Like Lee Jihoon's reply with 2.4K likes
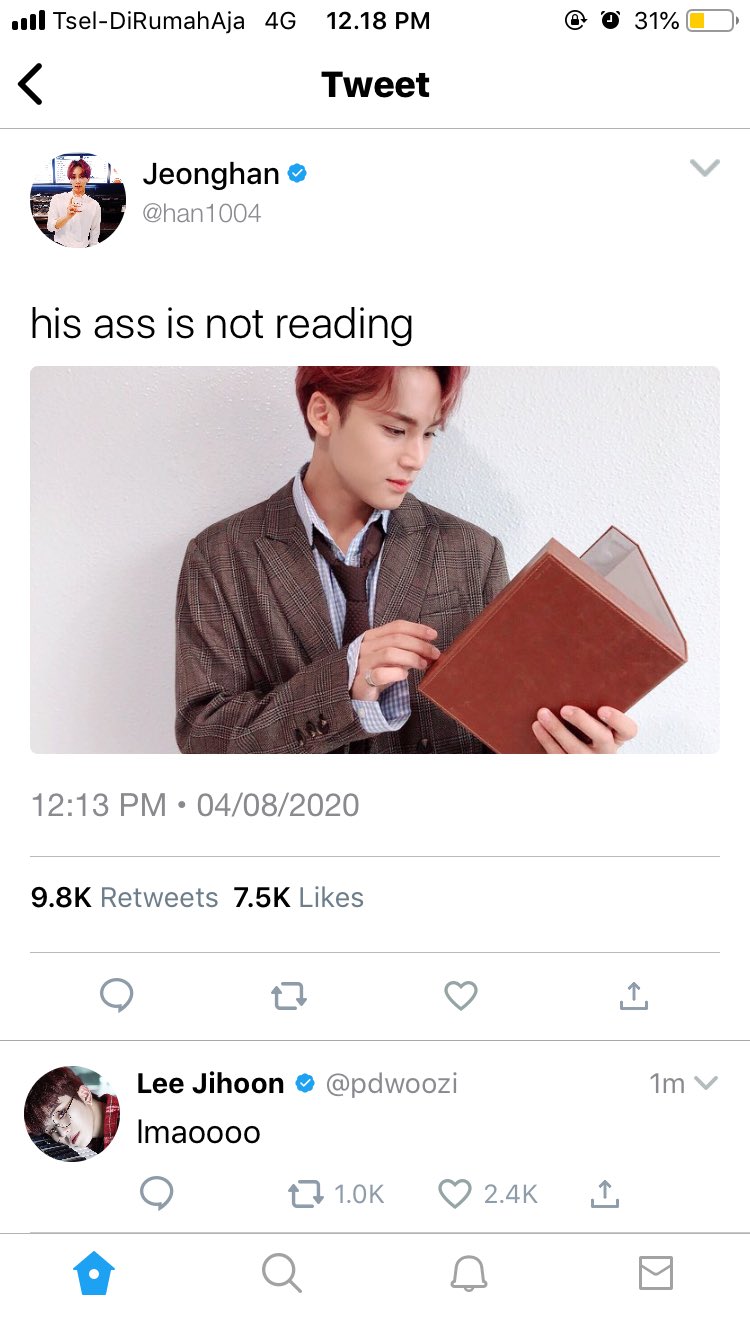 [488, 1193]
